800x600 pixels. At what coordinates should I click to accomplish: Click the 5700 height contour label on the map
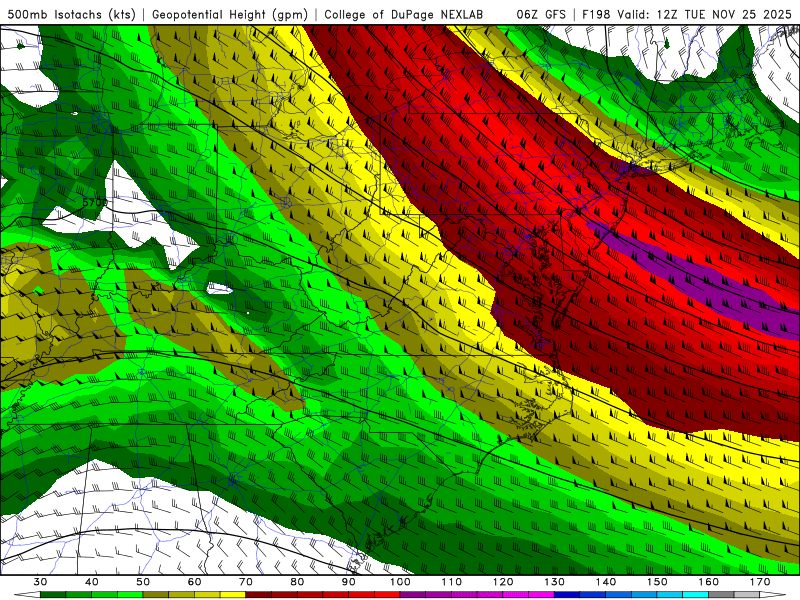coord(95,203)
